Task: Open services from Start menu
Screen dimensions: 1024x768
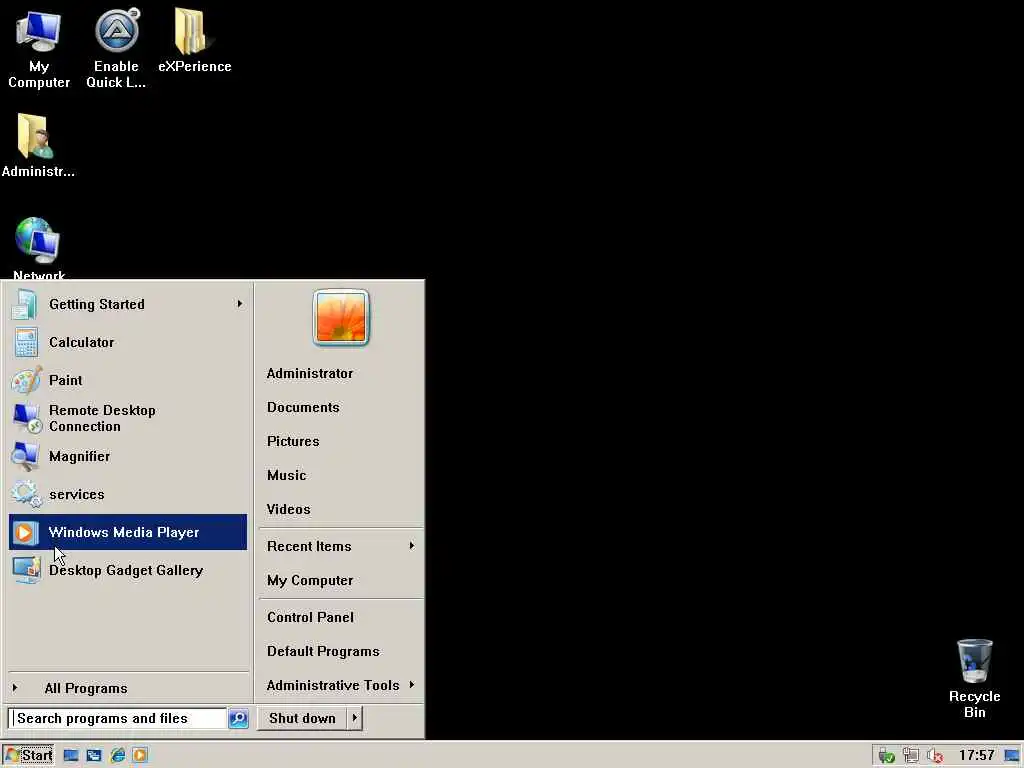Action: click(x=128, y=494)
